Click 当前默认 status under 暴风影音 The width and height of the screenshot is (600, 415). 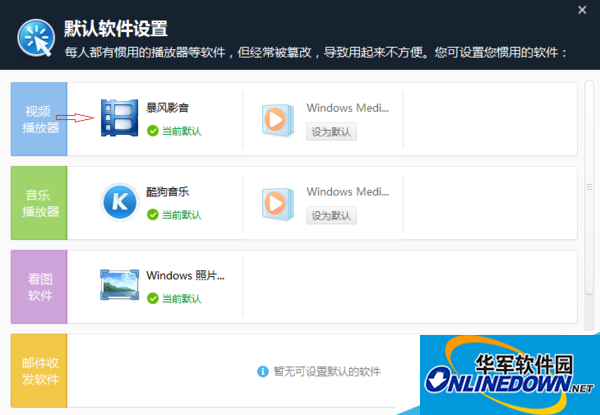pyautogui.click(x=181, y=131)
